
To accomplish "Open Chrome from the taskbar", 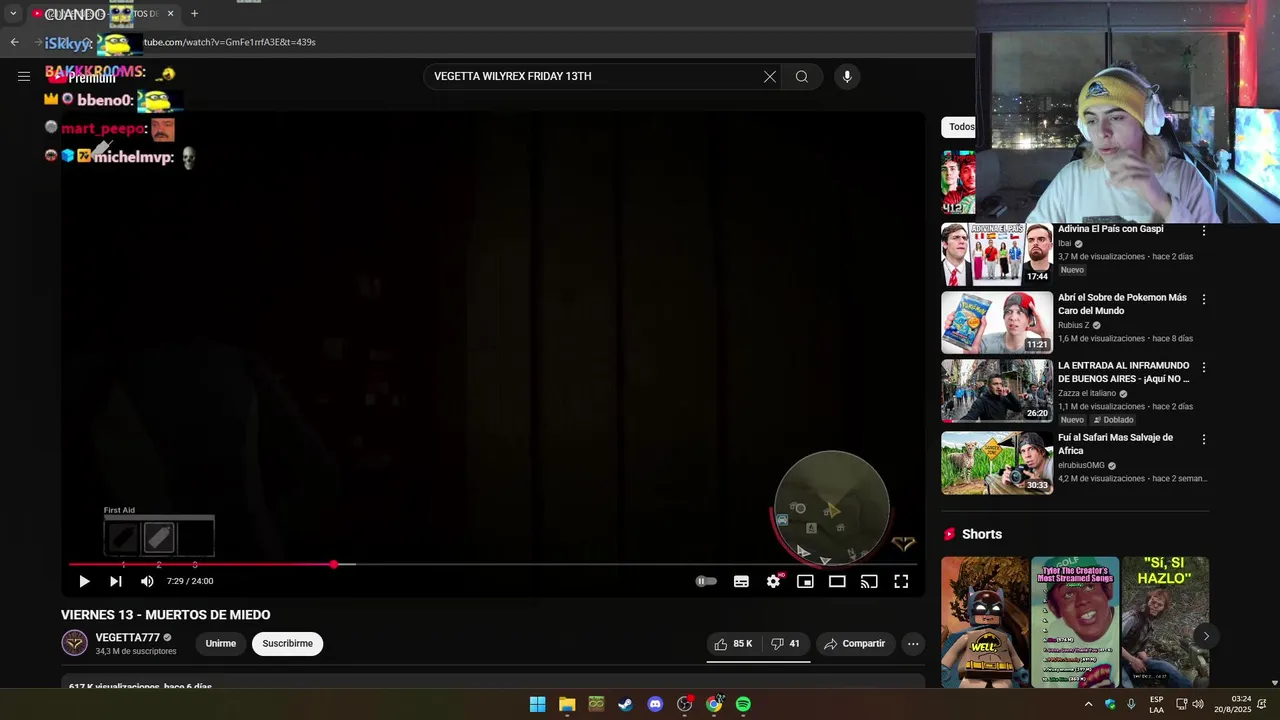I will pos(714,704).
